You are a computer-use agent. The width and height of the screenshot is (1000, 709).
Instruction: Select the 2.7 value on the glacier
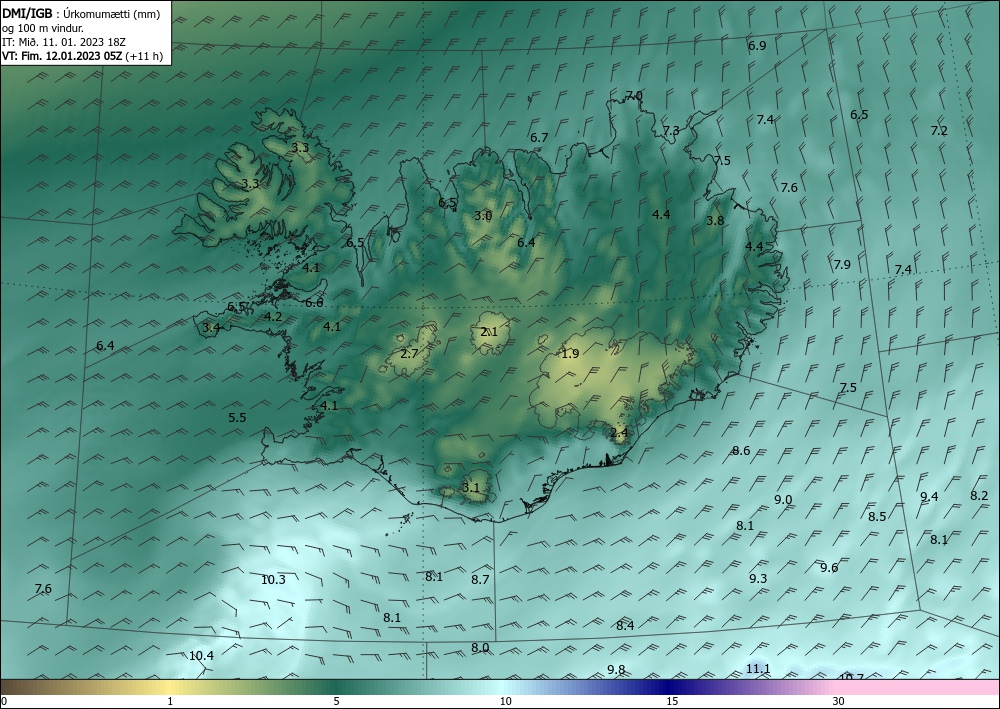pos(409,353)
